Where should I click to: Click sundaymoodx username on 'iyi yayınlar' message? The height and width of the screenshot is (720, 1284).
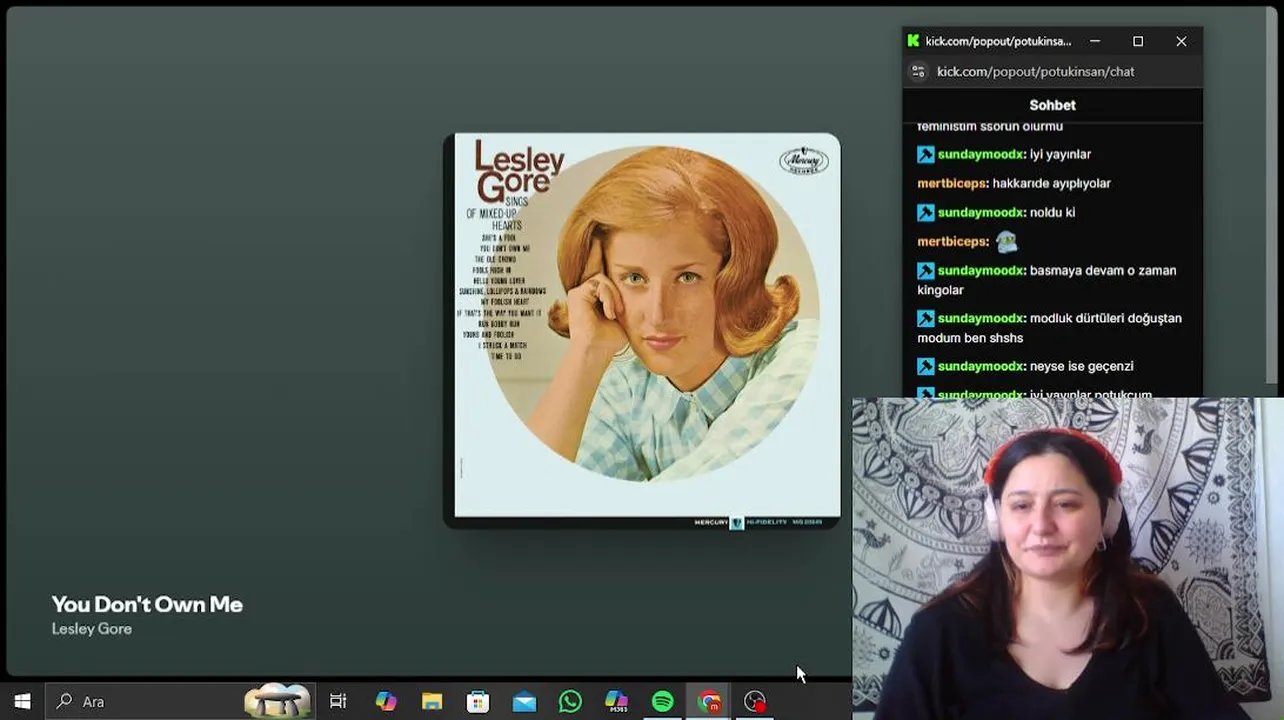click(x=981, y=154)
